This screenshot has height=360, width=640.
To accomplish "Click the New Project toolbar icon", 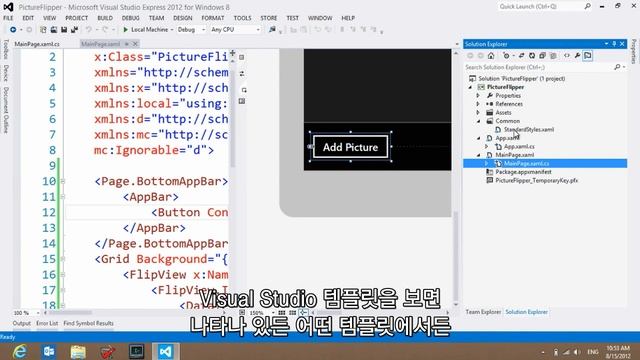I will pos(43,30).
